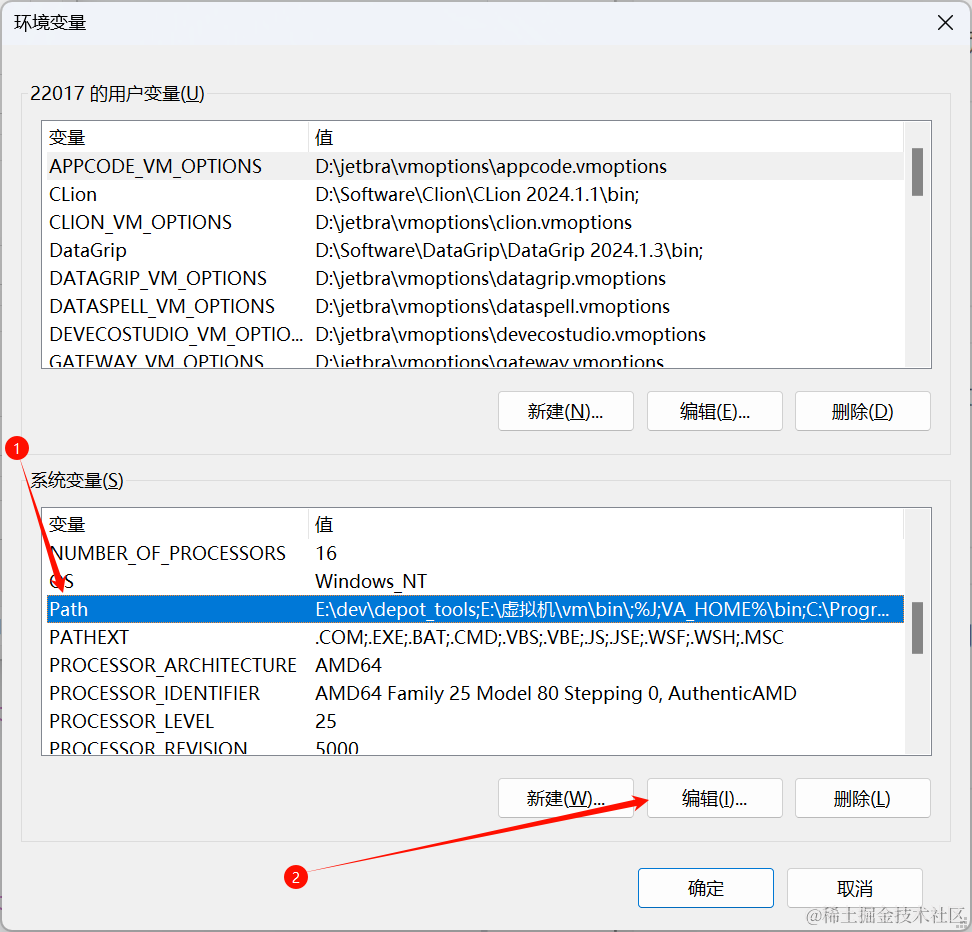Select the CLION_VM_OPTIONS variable row
Viewport: 972px width, 932px height.
475,222
